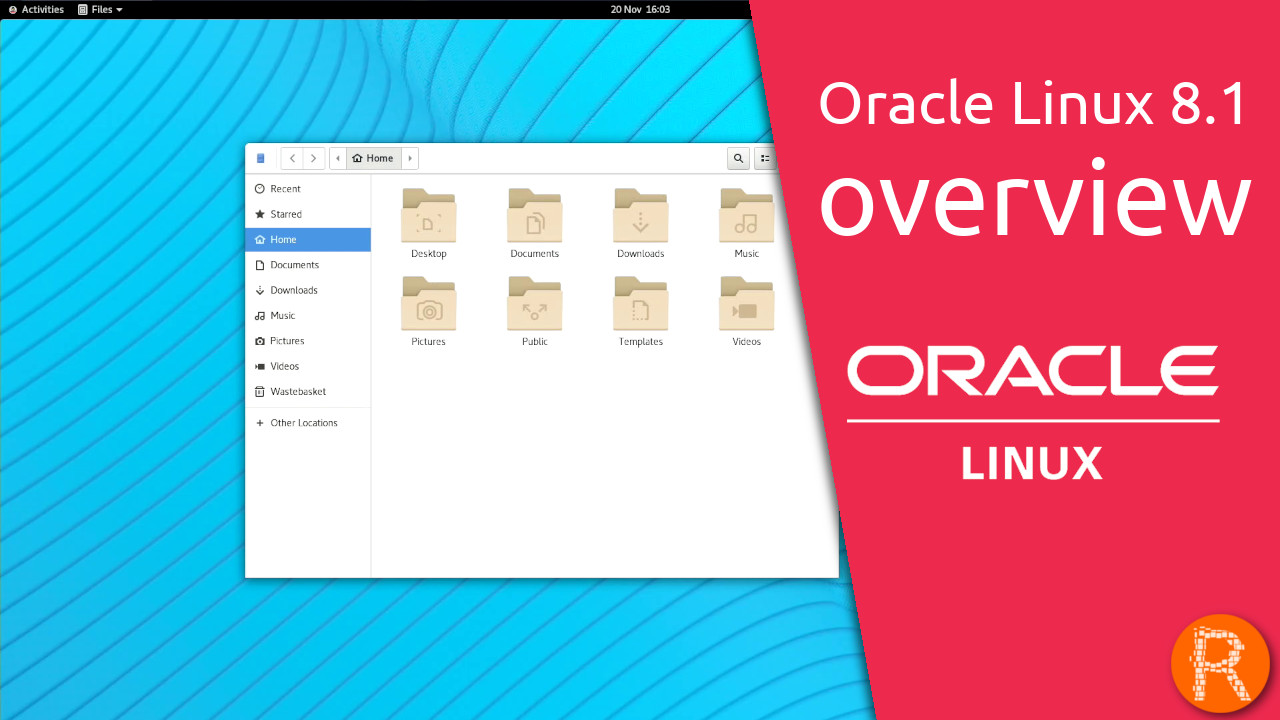Select the Downloads folder icon in the grid

click(x=641, y=215)
